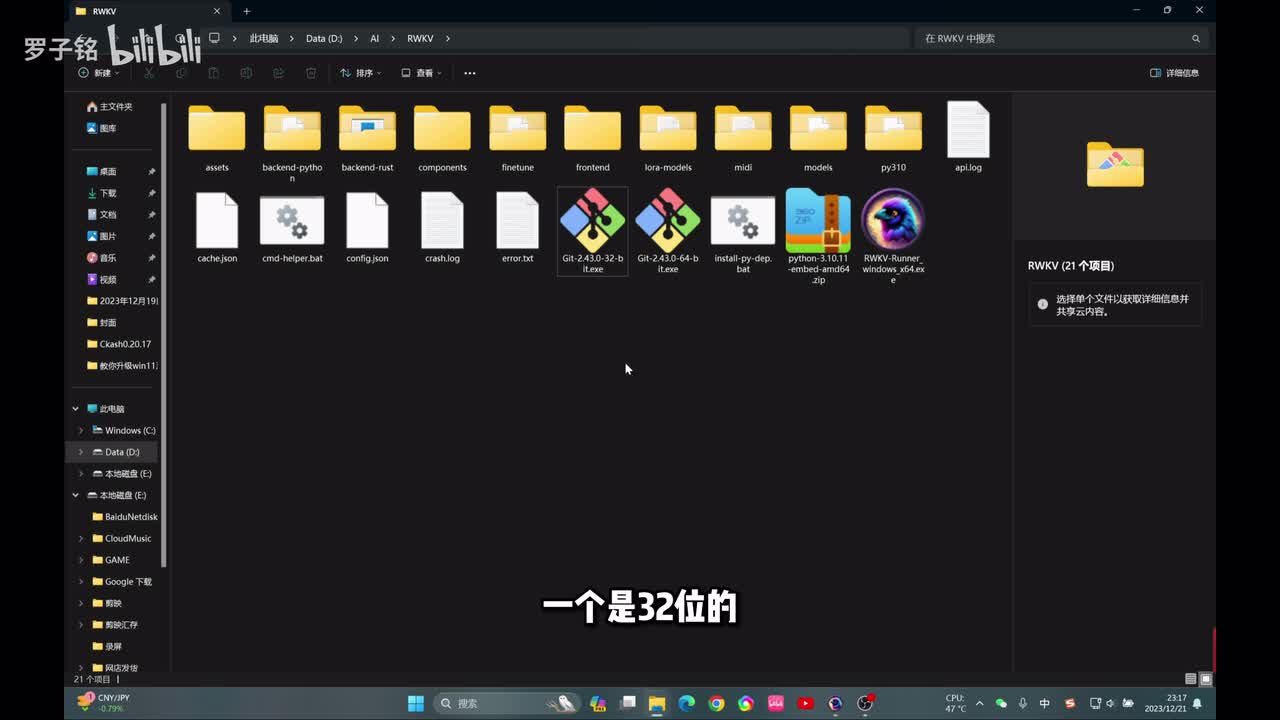Viewport: 1280px width, 720px height.
Task: Collapse the 此电脑 tree node
Action: (x=75, y=409)
